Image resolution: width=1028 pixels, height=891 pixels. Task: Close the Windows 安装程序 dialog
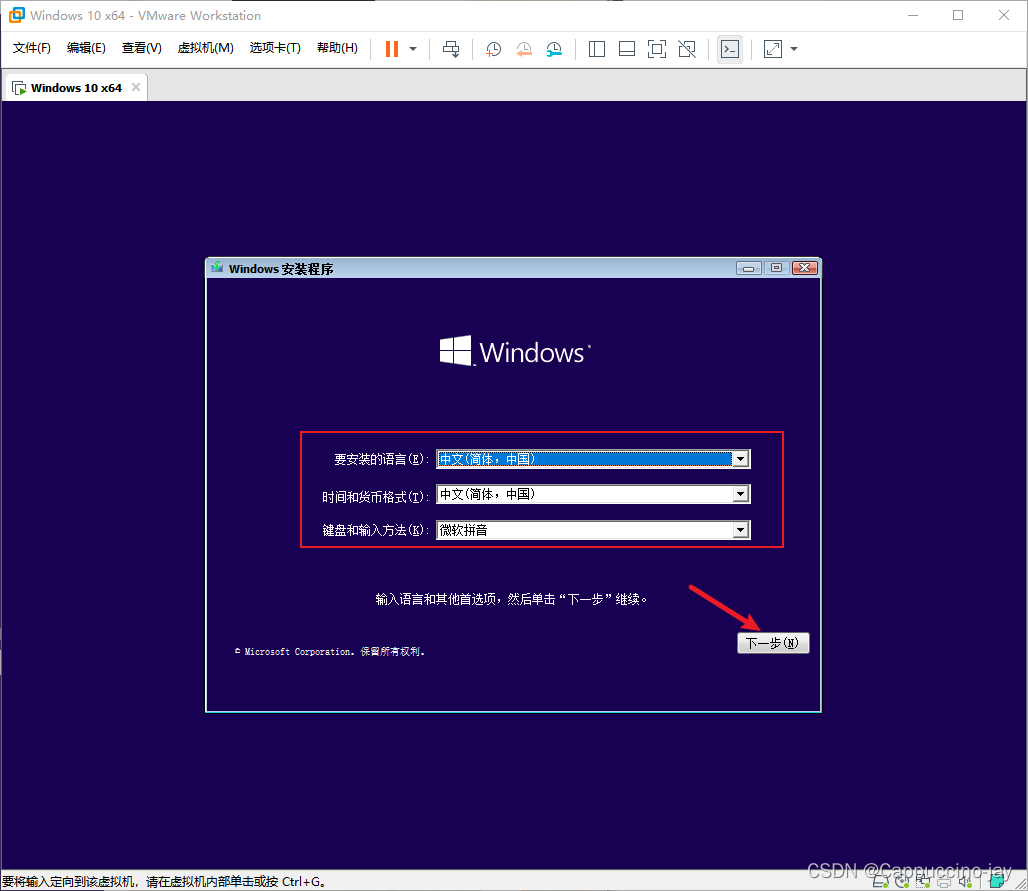(x=804, y=268)
